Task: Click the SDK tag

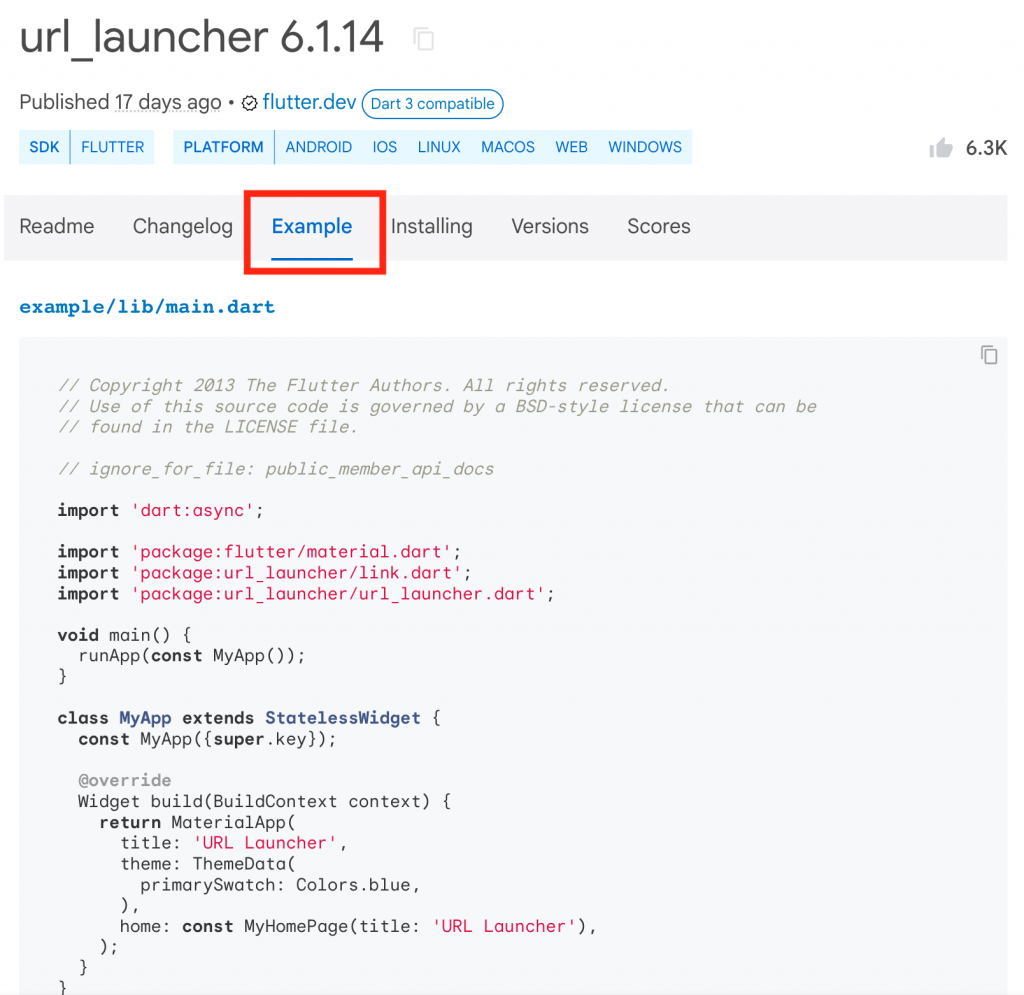Action: (x=44, y=147)
